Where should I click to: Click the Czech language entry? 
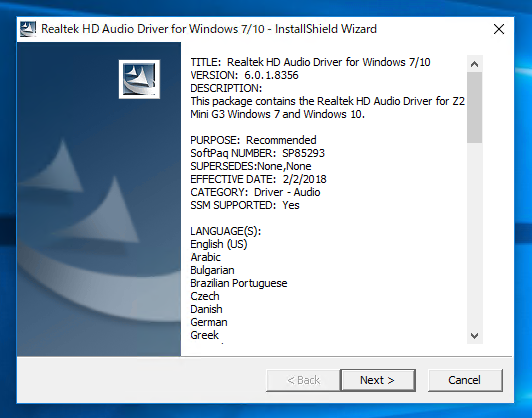click(x=205, y=296)
